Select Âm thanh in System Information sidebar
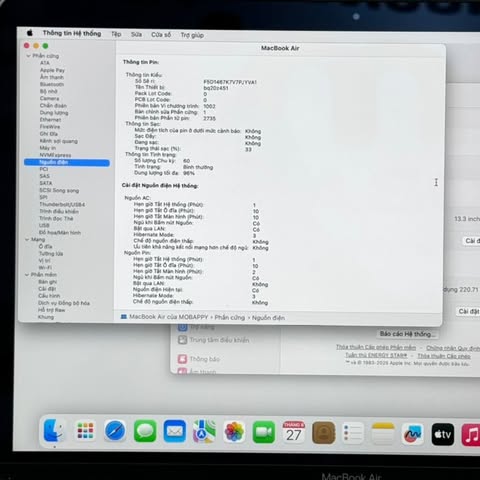The width and height of the screenshot is (480, 480). (x=52, y=77)
